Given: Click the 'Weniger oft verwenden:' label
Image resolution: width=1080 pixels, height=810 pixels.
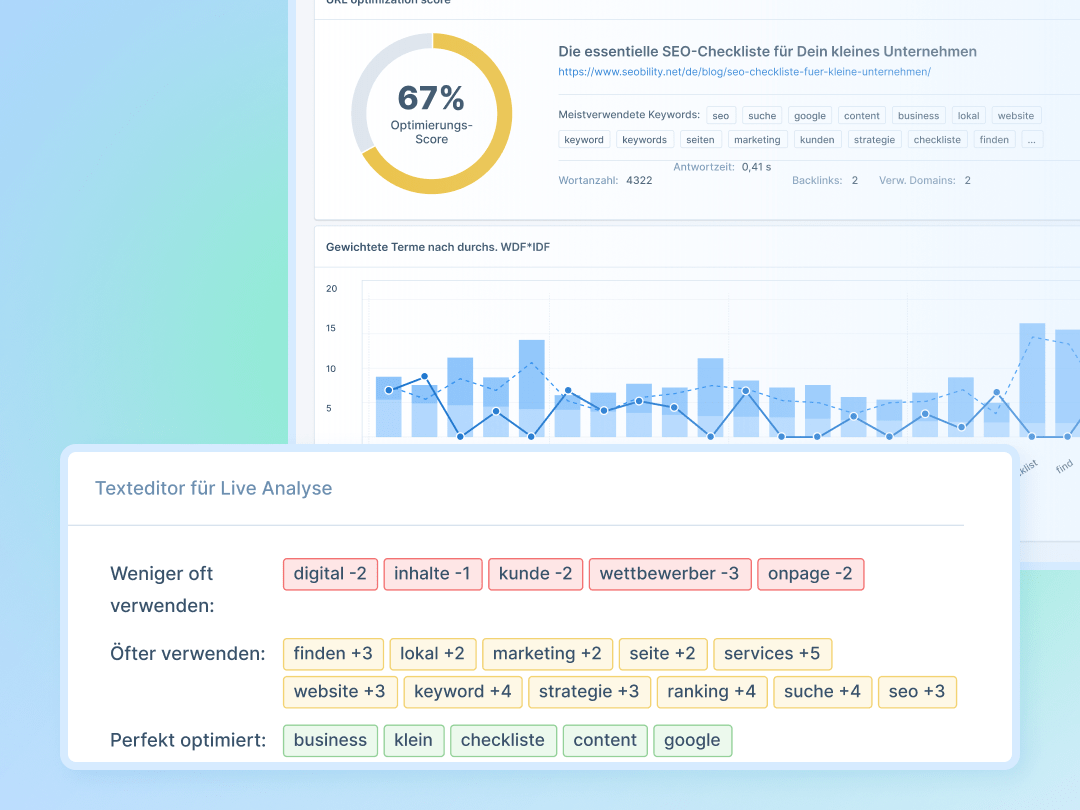Looking at the screenshot, I should [163, 590].
